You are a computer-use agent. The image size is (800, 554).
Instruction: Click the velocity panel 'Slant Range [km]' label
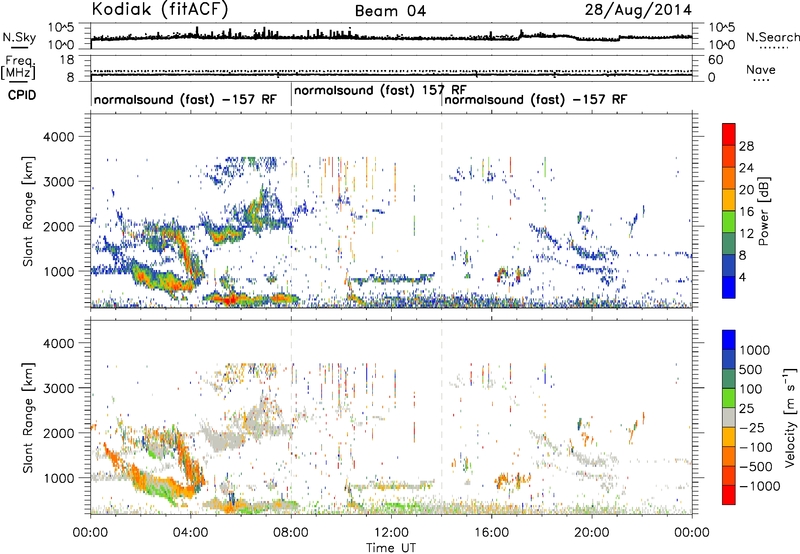tap(28, 417)
